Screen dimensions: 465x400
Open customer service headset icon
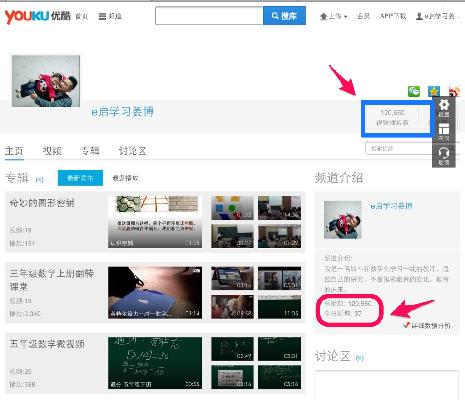pos(444,156)
